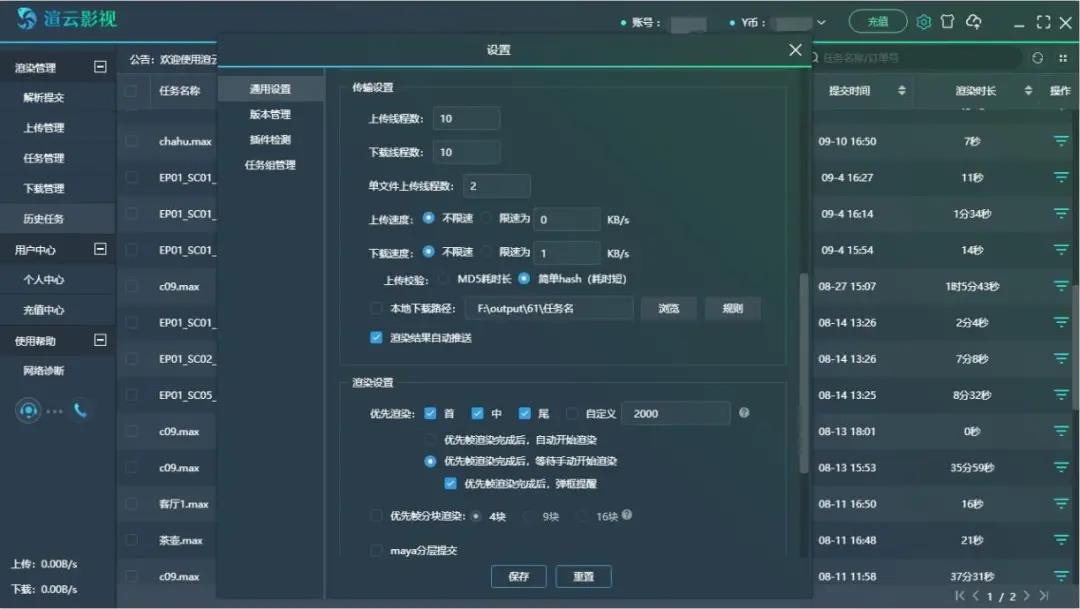
Task: Enable the 本地下载路径 checkbox
Action: (x=376, y=309)
